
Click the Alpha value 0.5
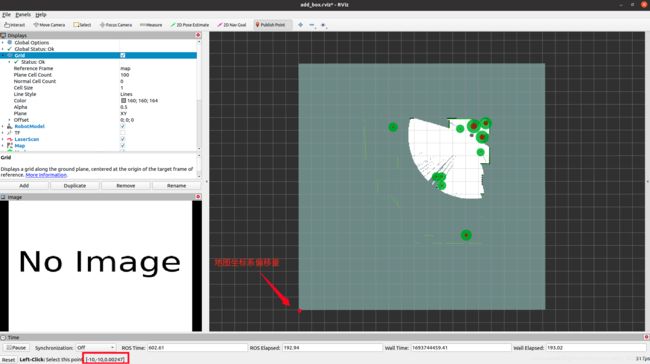tap(124, 107)
